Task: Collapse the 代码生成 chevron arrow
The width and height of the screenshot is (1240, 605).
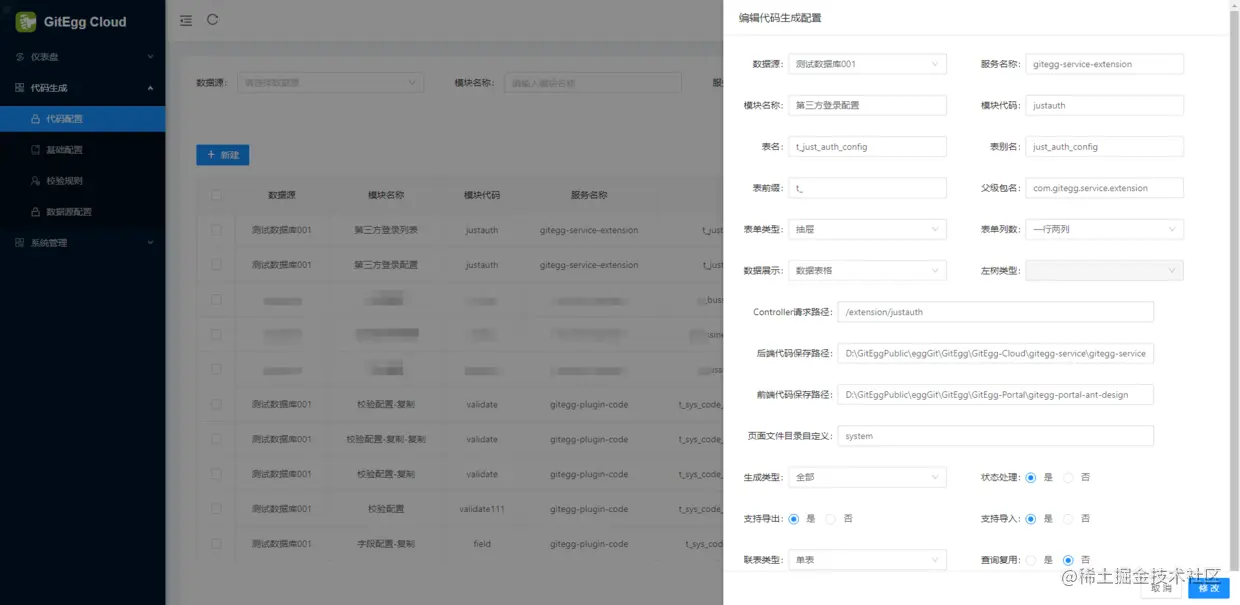Action: (150, 88)
